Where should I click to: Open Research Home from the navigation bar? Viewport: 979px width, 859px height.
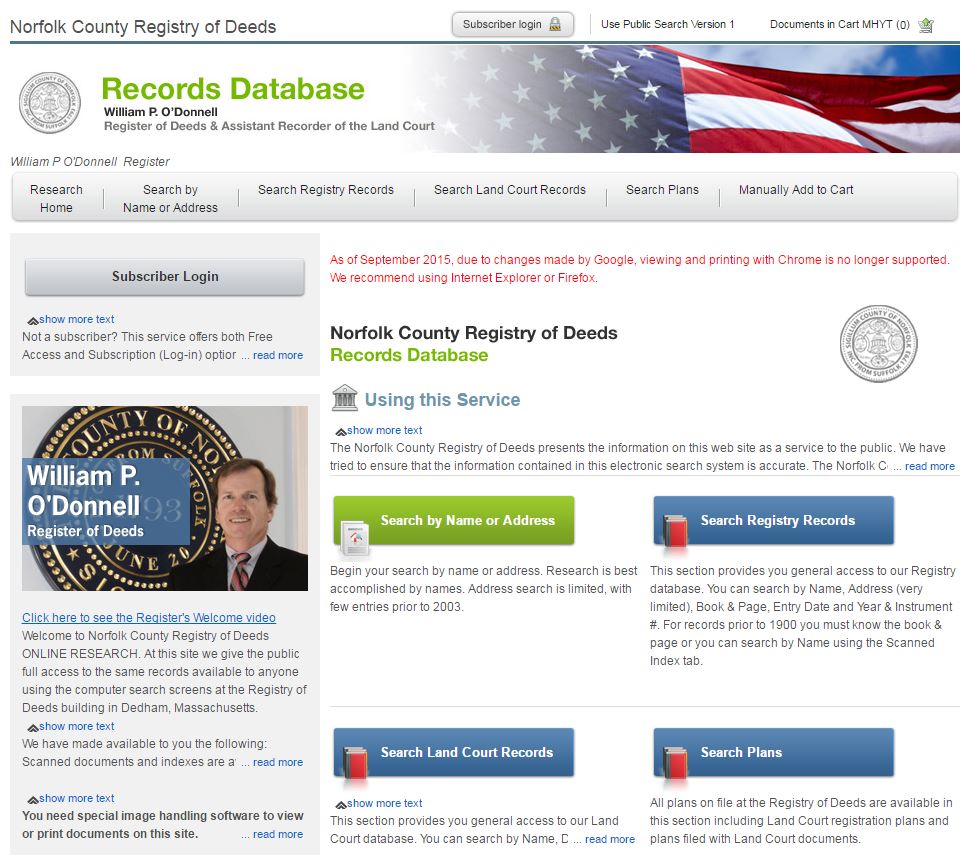(x=56, y=198)
